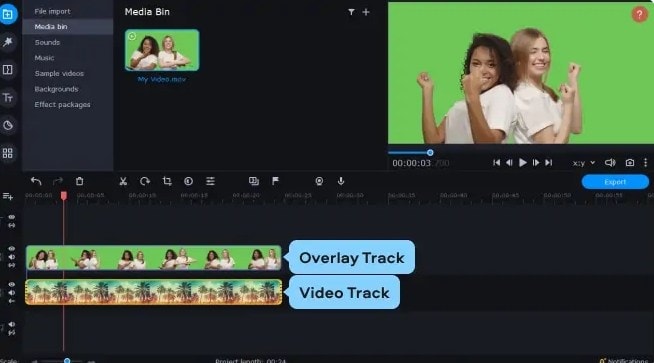
Task: Open the Stickers tab icon
Action: click(x=8, y=125)
